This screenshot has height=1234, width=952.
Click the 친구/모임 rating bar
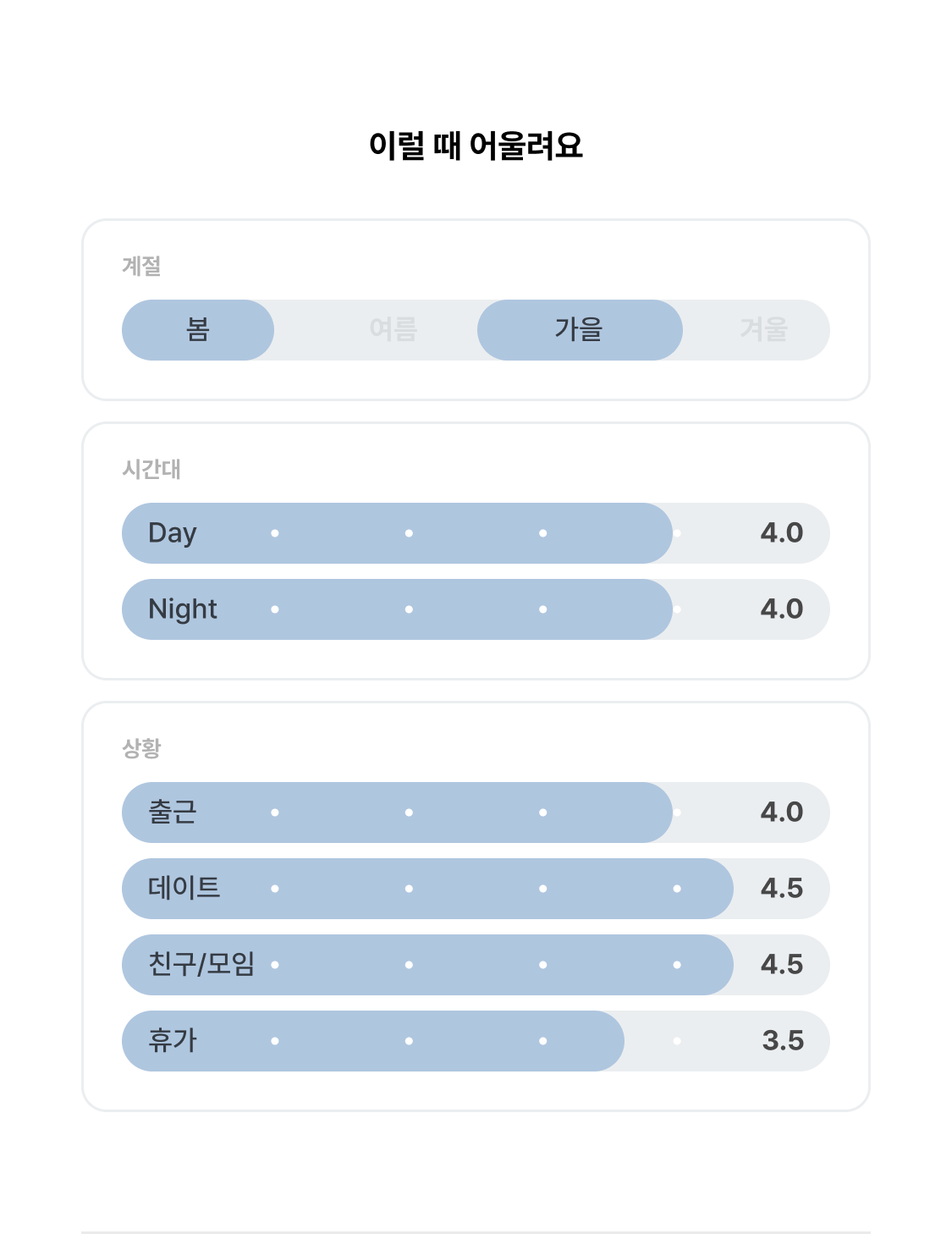(476, 965)
